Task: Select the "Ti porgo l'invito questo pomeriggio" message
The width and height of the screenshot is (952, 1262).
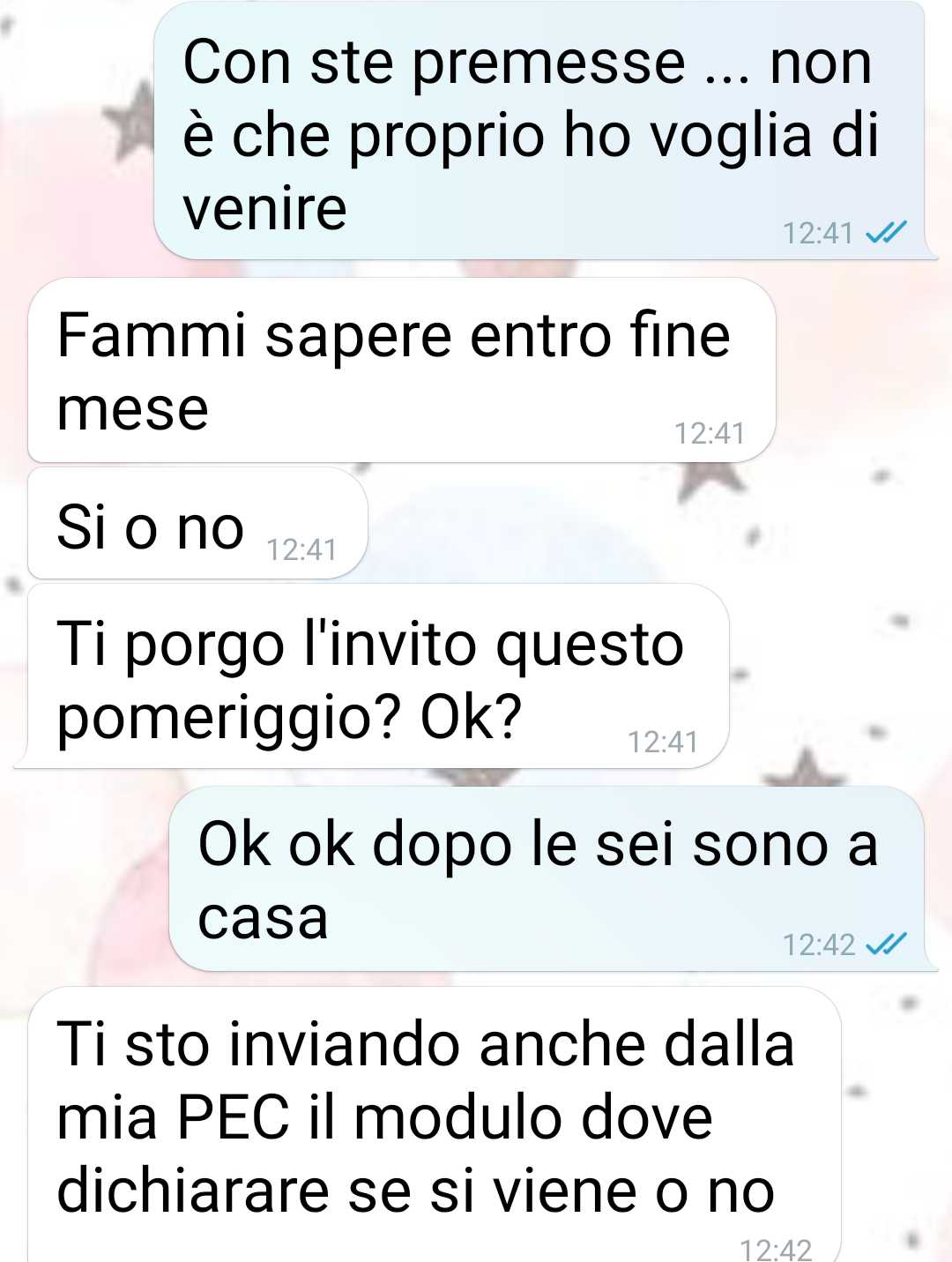Action: point(374,676)
